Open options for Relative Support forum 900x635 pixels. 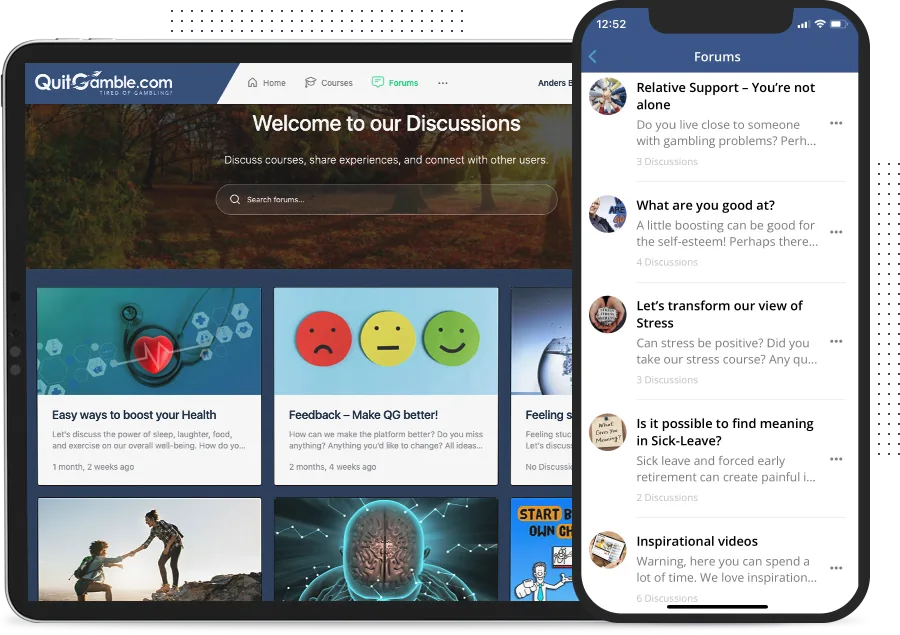point(836,124)
